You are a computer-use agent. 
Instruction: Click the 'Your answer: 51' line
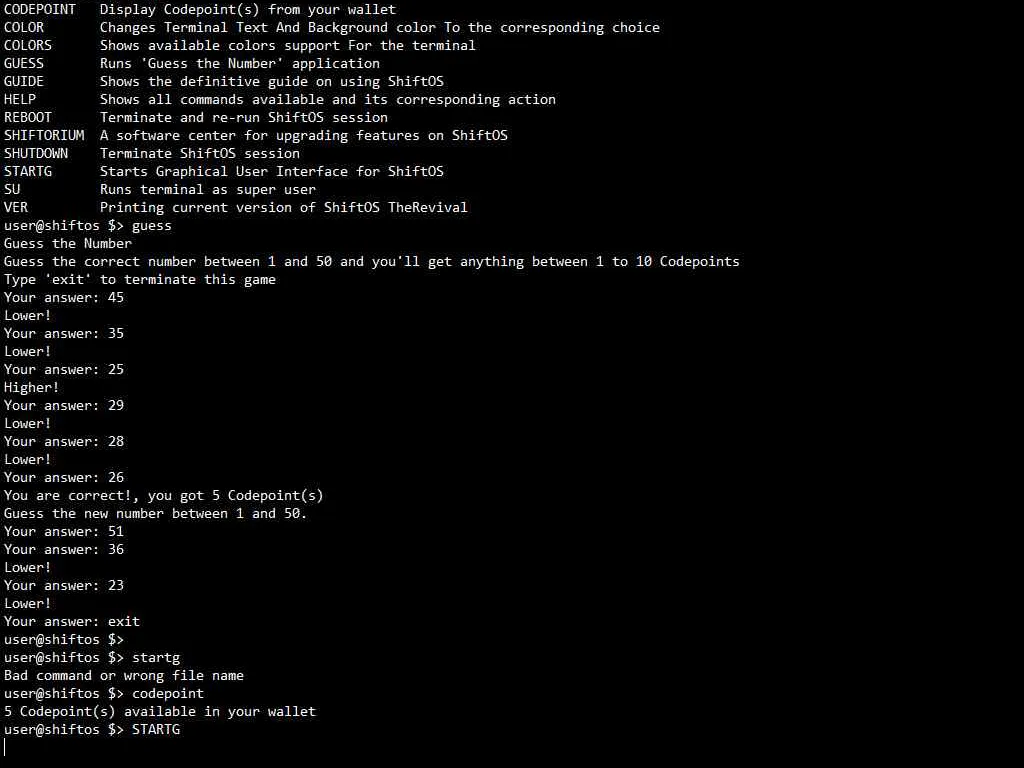(x=64, y=531)
